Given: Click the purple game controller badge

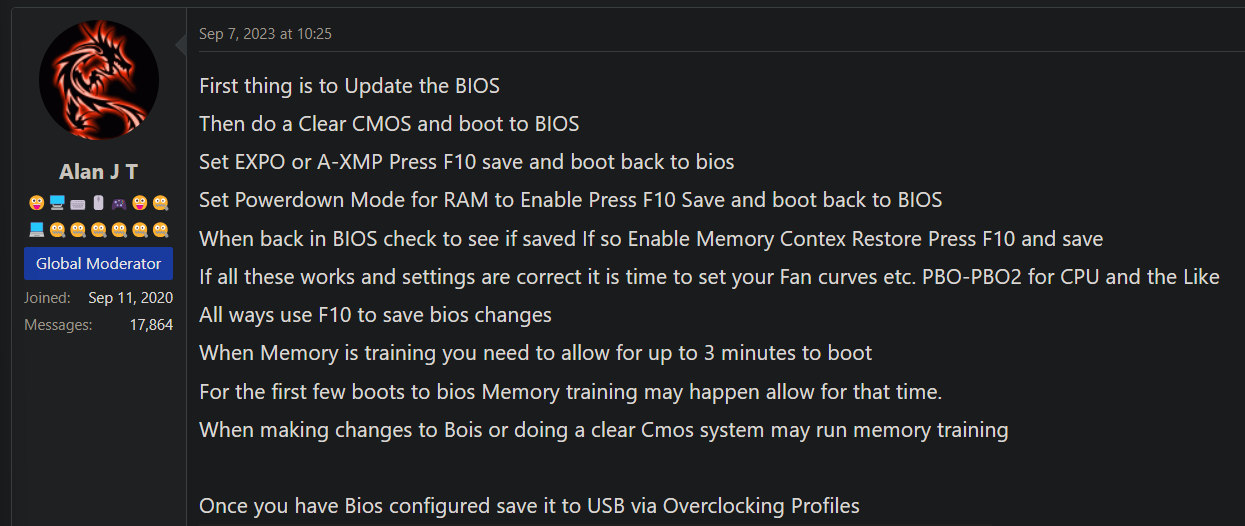Looking at the screenshot, I should tap(119, 204).
